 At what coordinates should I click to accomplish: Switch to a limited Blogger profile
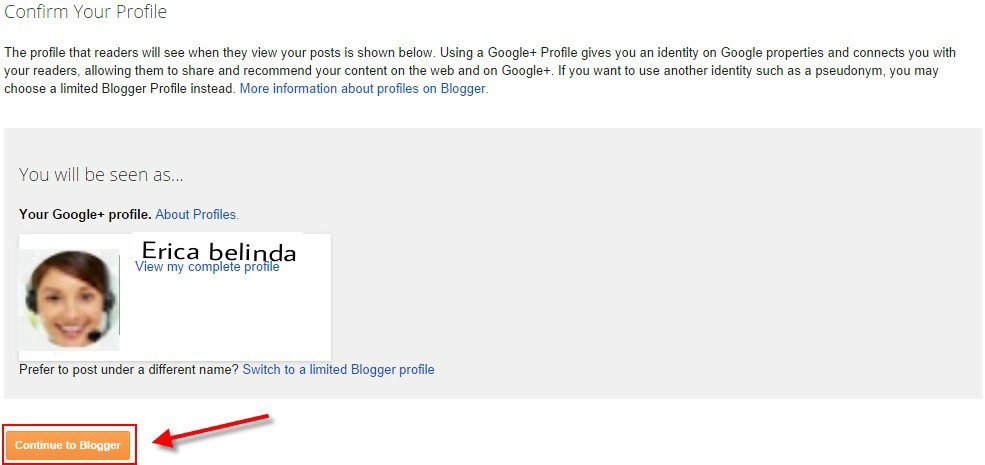[x=338, y=369]
